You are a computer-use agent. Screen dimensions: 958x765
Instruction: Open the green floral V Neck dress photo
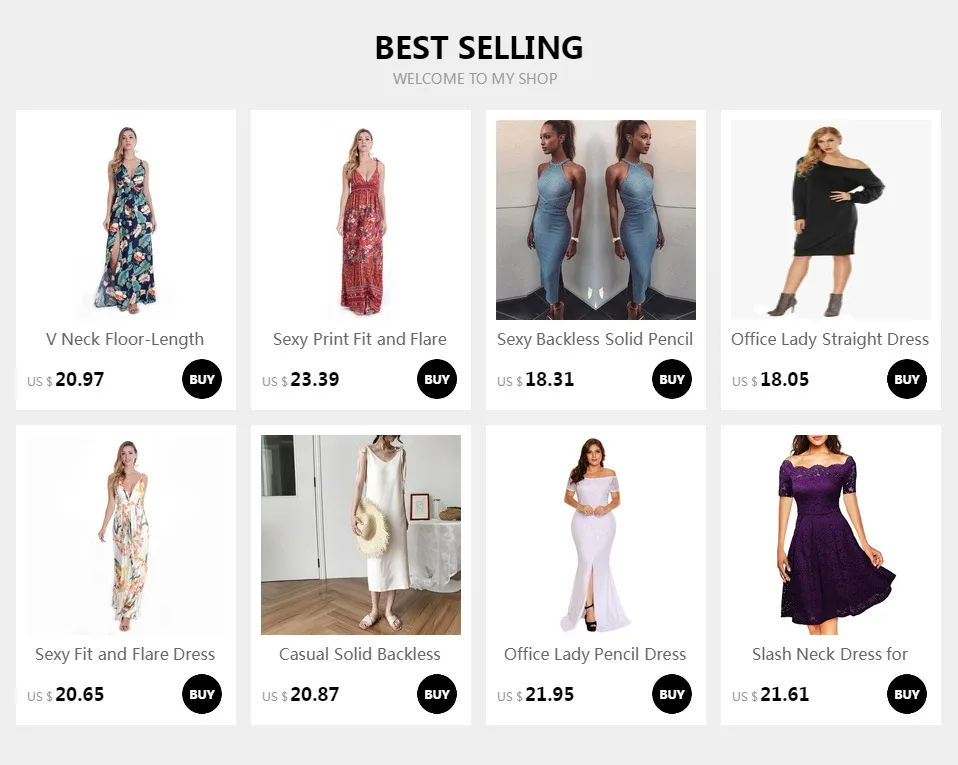pos(126,220)
